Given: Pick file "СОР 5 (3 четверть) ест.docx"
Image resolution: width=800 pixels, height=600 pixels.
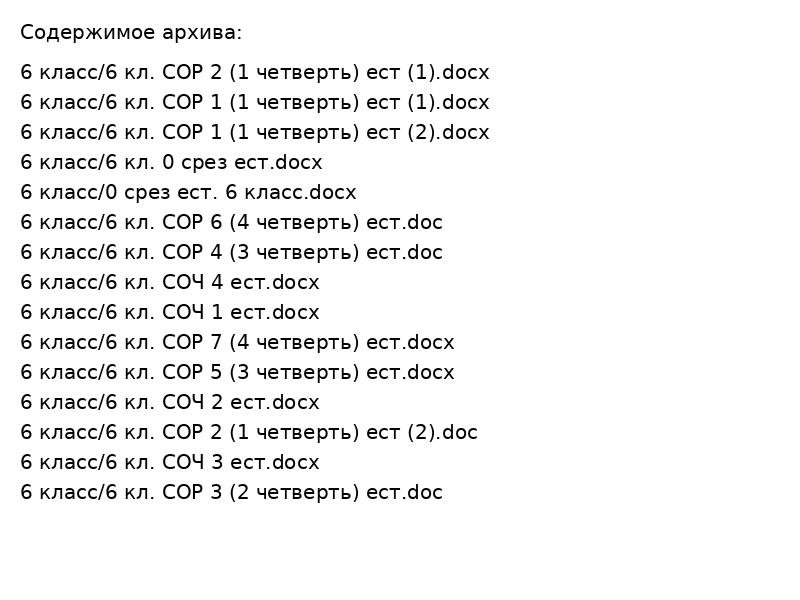Looking at the screenshot, I should pyautogui.click(x=237, y=373).
